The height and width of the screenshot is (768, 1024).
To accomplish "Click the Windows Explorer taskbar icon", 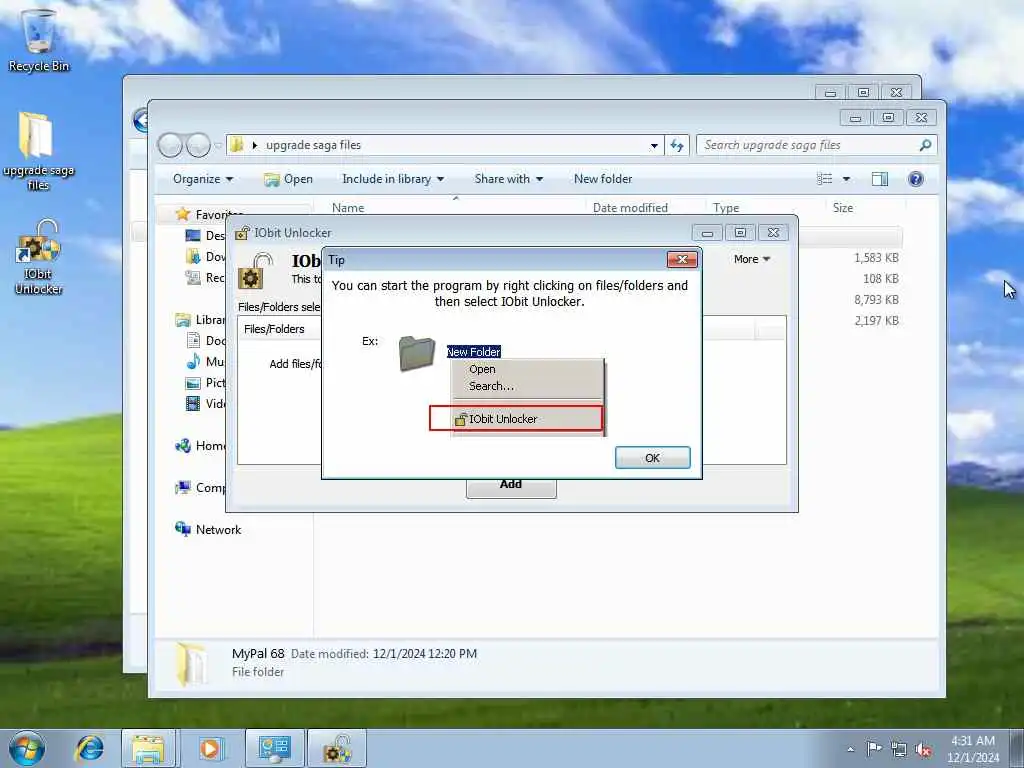I will coord(149,748).
